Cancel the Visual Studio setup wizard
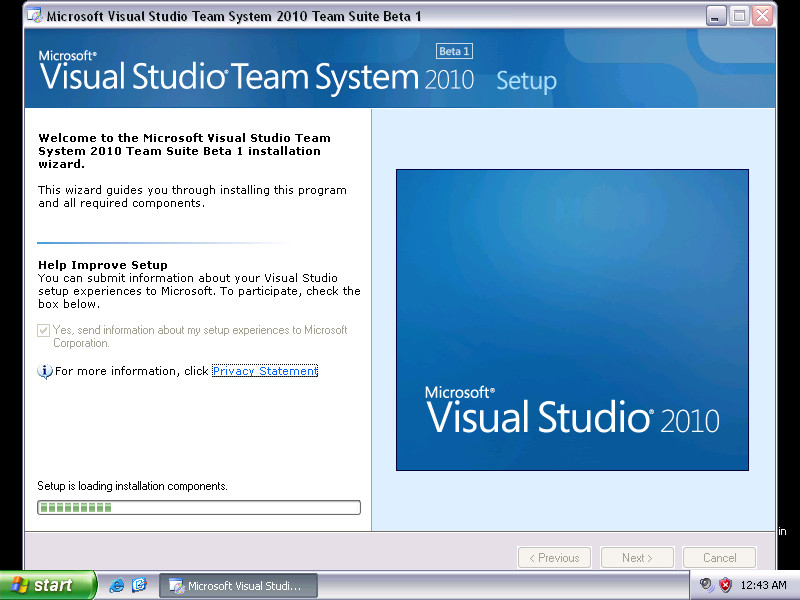800x600 pixels. tap(719, 558)
